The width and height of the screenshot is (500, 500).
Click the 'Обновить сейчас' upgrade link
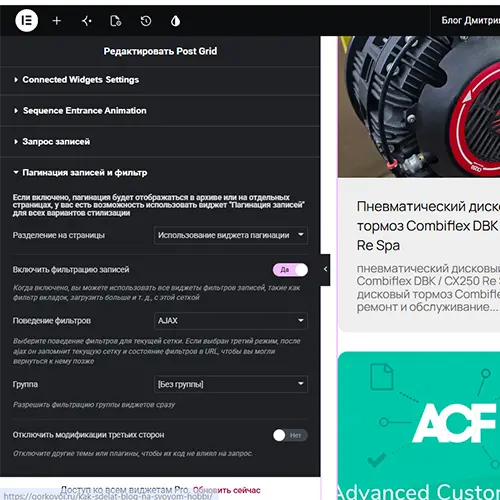227,490
